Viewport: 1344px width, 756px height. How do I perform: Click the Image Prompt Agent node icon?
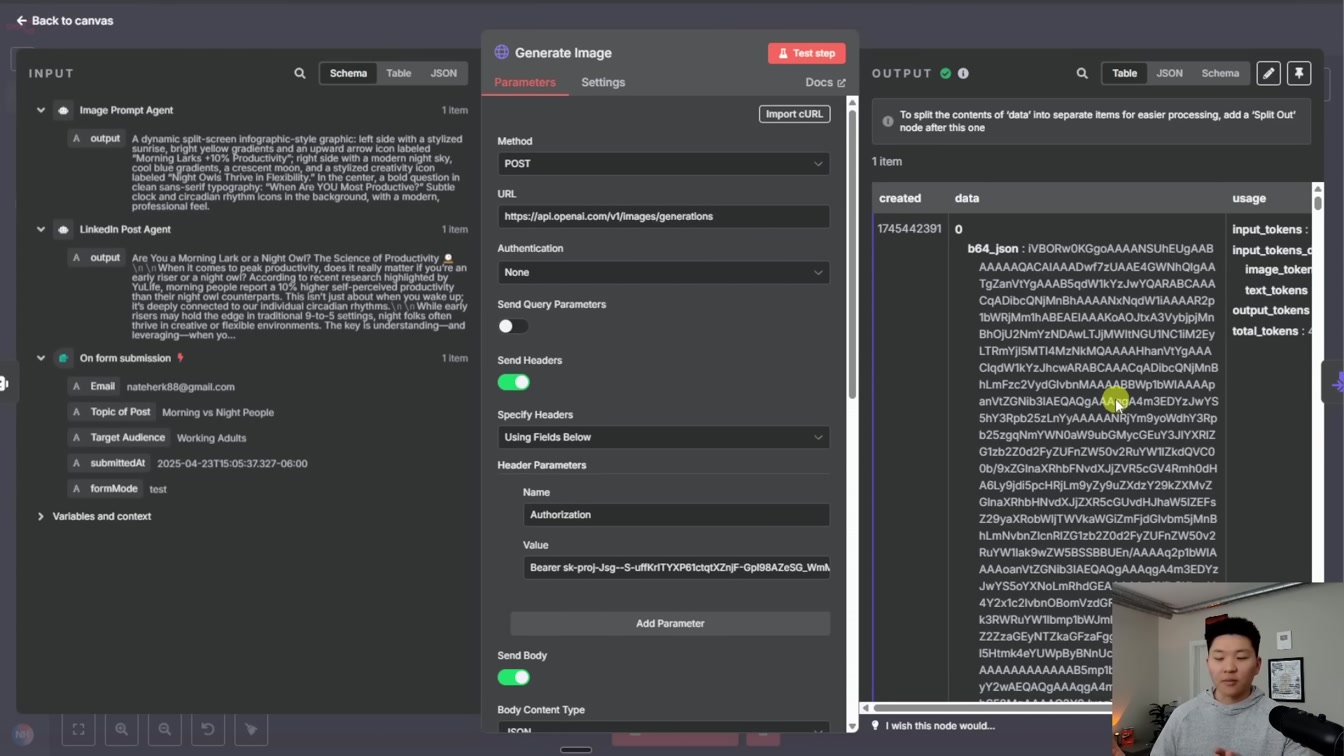pyautogui.click(x=63, y=110)
